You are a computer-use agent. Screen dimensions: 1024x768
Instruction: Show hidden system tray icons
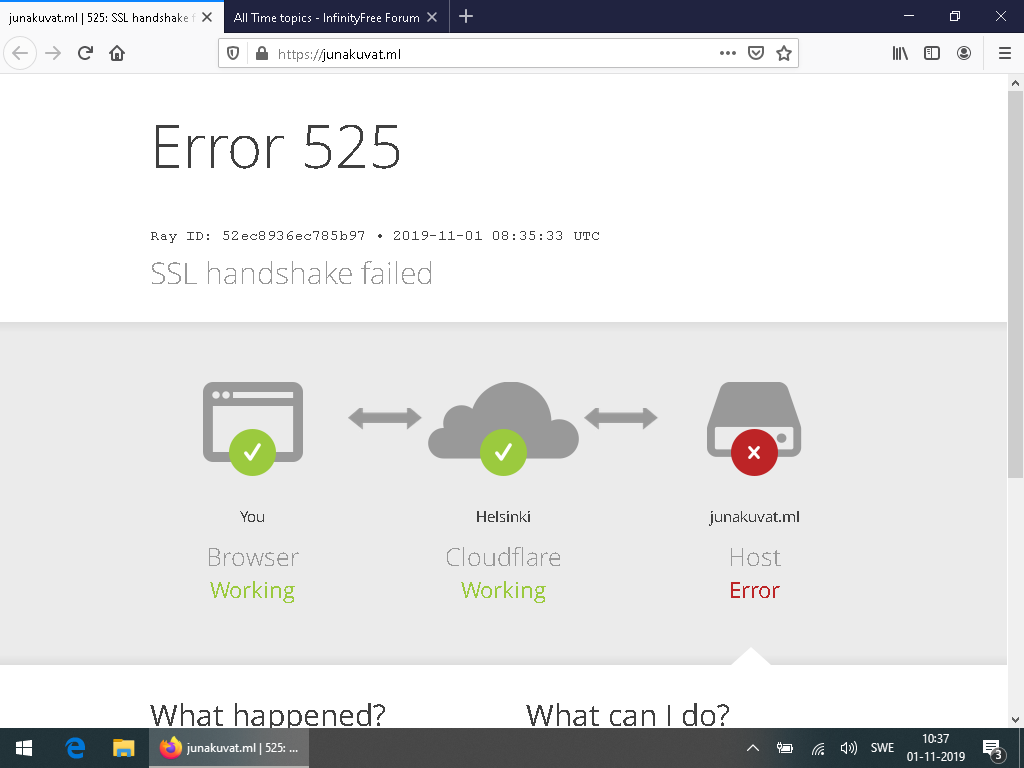(753, 748)
